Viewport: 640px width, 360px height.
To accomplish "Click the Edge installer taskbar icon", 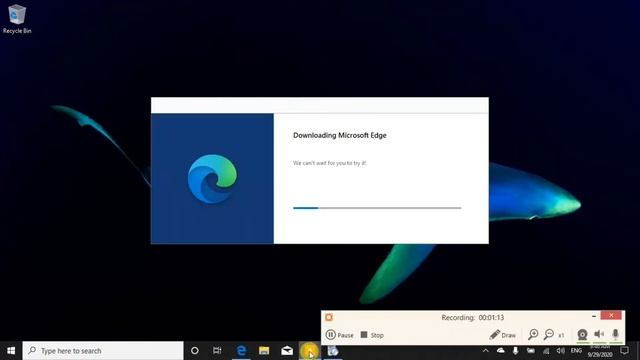I will click(333, 351).
